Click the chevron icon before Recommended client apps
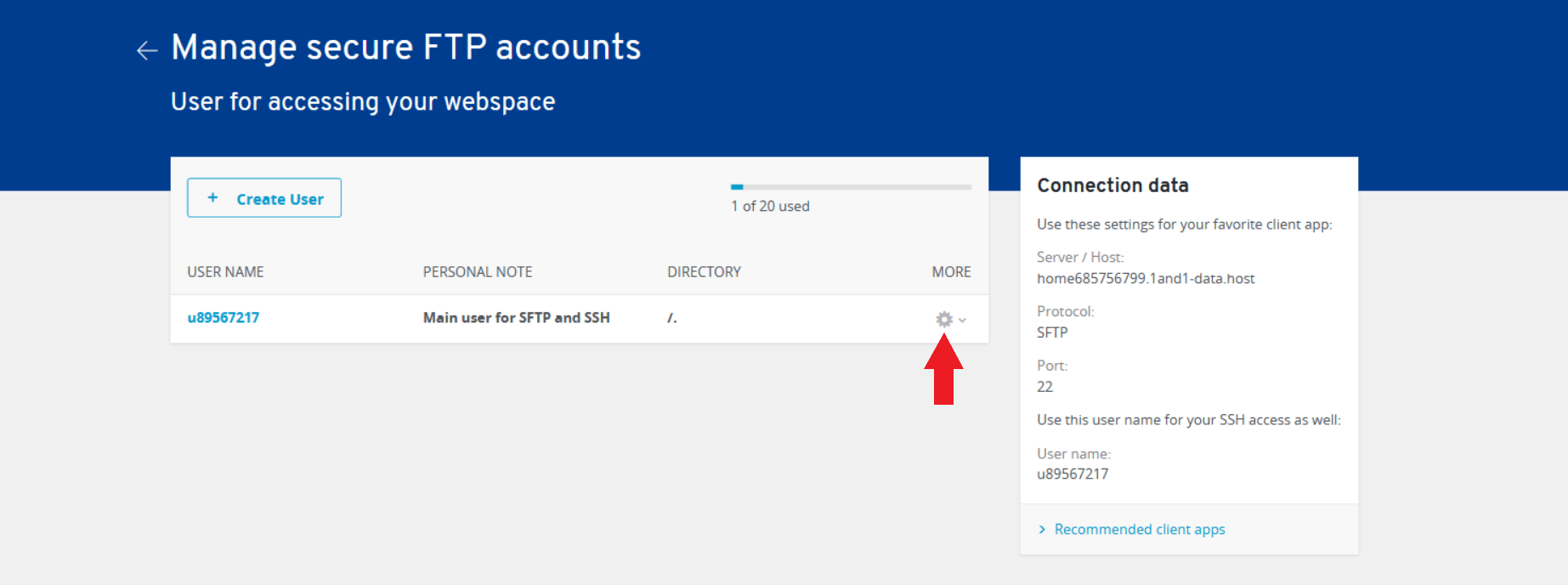This screenshot has width=1568, height=585. 1042,530
